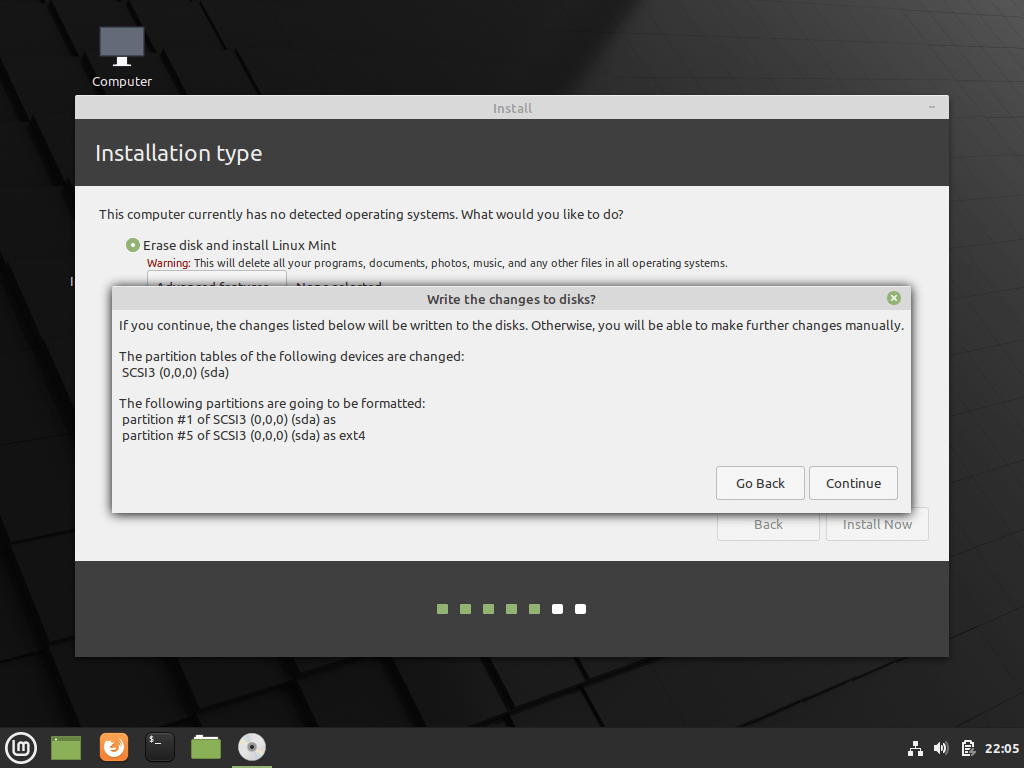Click the last white progress dot
1024x768 pixels.
click(580, 608)
